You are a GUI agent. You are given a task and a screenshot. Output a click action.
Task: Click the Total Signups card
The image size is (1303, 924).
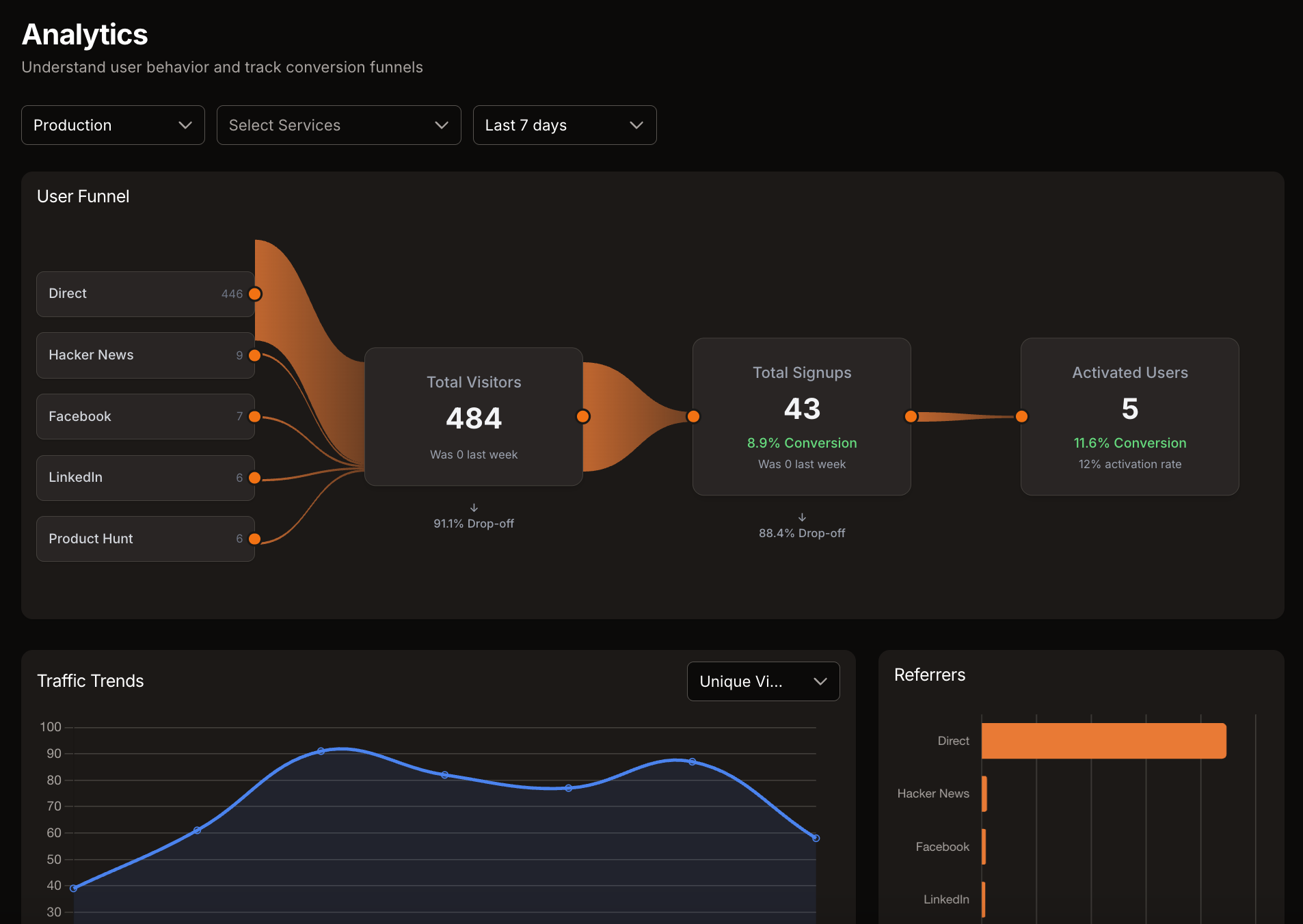(x=802, y=417)
